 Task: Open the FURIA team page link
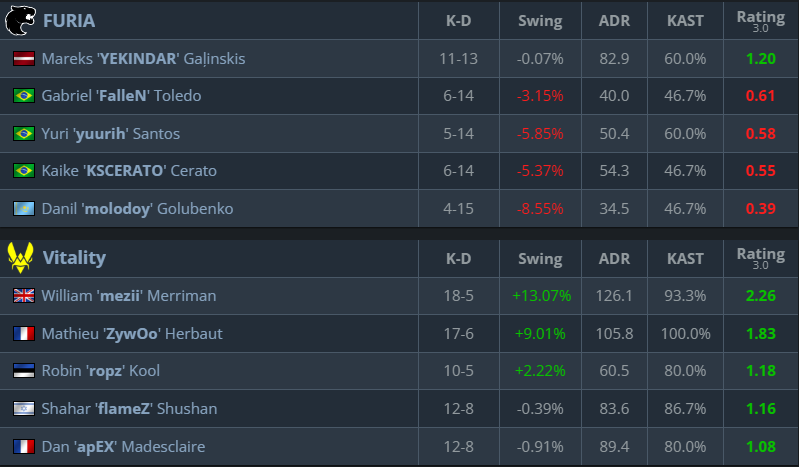69,21
